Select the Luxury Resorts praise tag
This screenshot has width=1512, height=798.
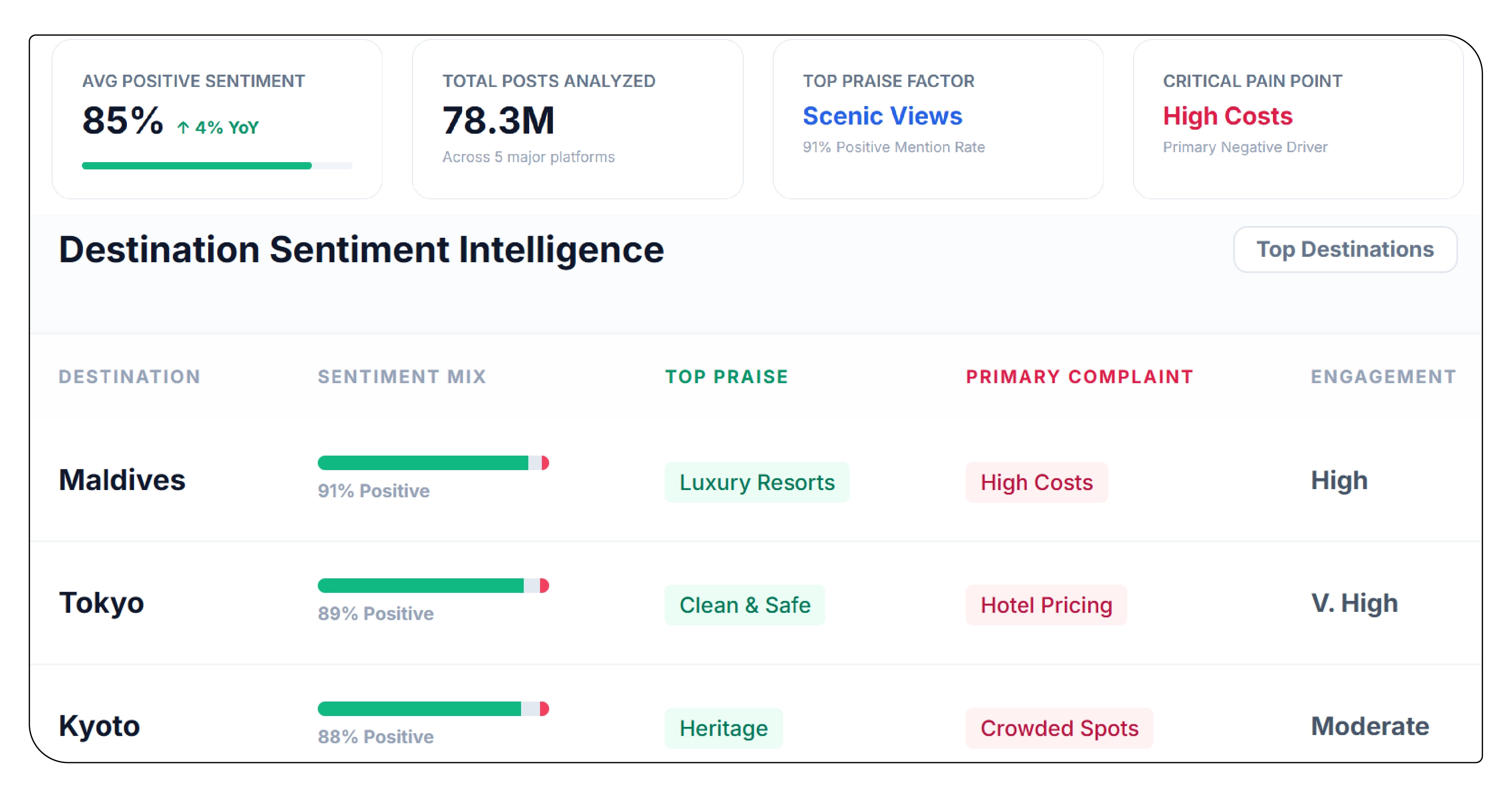756,482
